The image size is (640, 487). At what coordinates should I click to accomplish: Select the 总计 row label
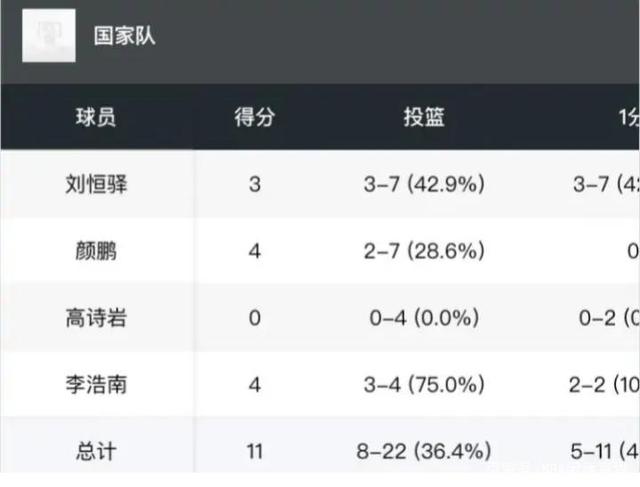95,451
